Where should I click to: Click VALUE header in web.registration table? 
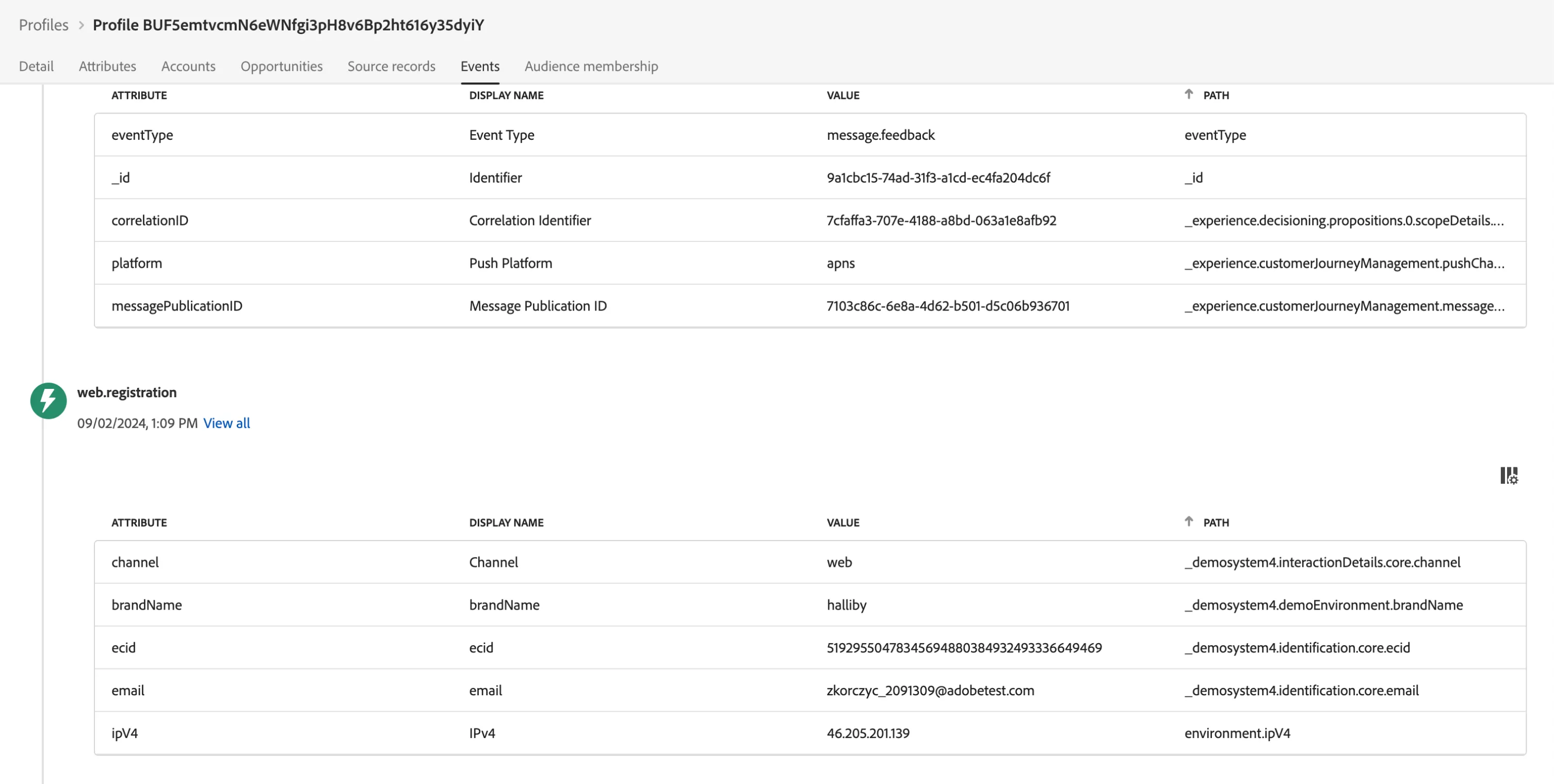tap(843, 523)
